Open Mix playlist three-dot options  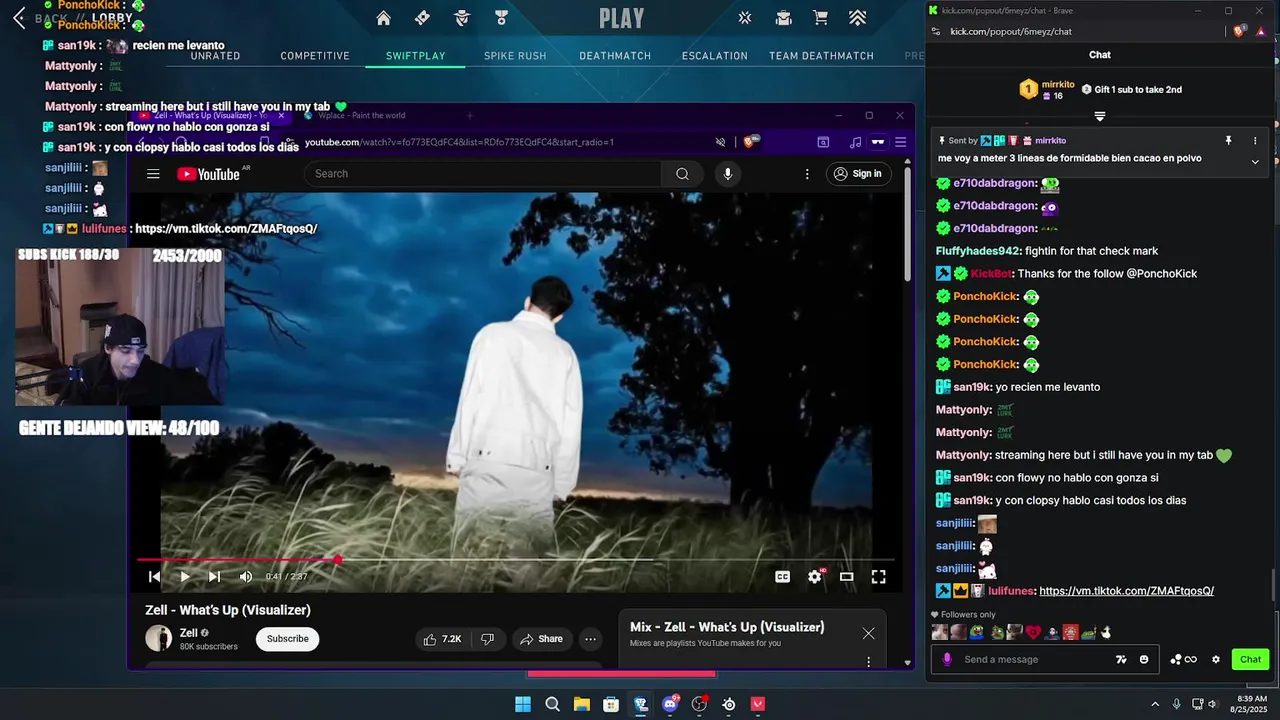(868, 662)
